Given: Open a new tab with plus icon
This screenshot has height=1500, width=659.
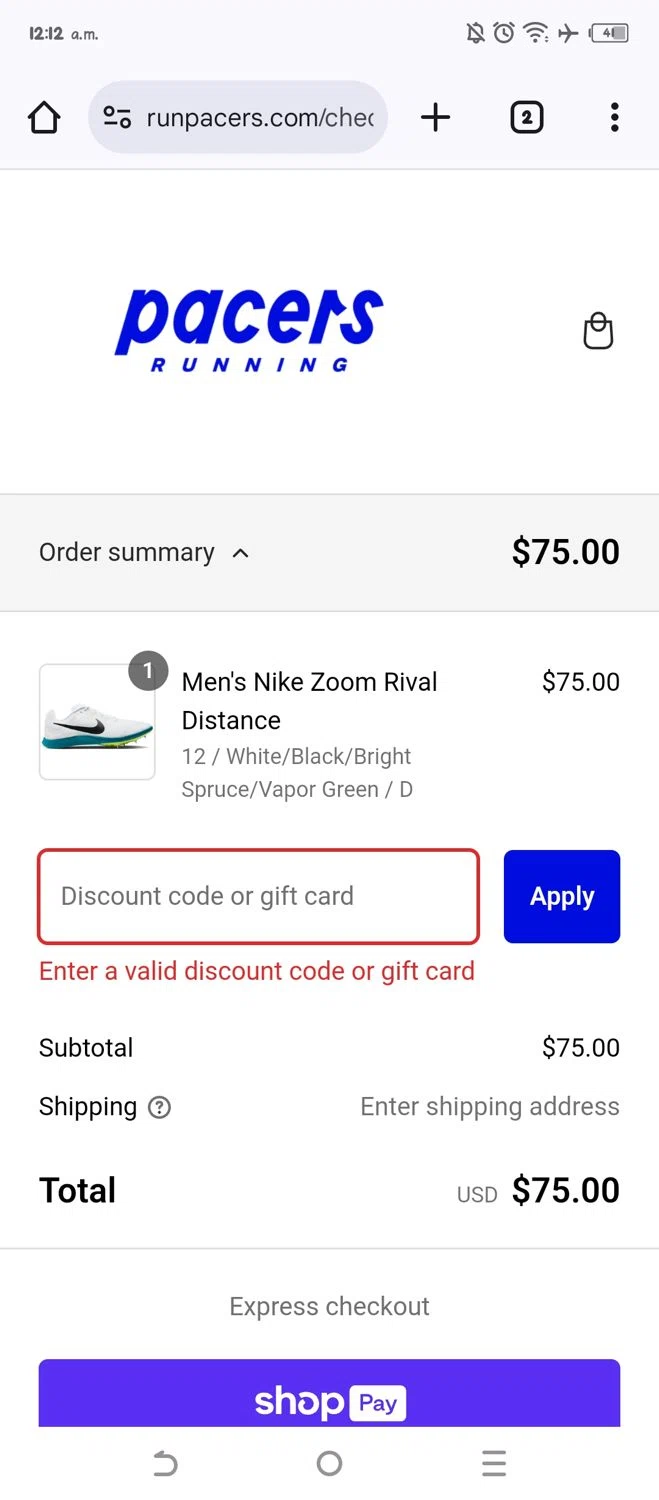Looking at the screenshot, I should [x=435, y=118].
